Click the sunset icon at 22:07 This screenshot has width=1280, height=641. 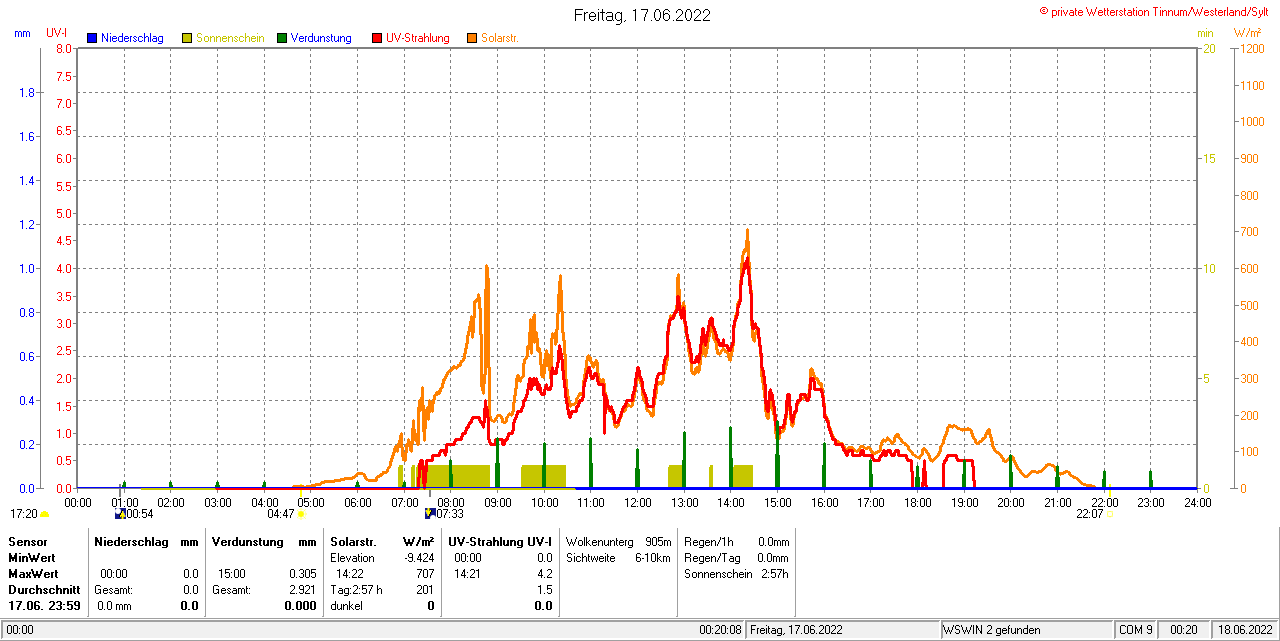(1110, 514)
